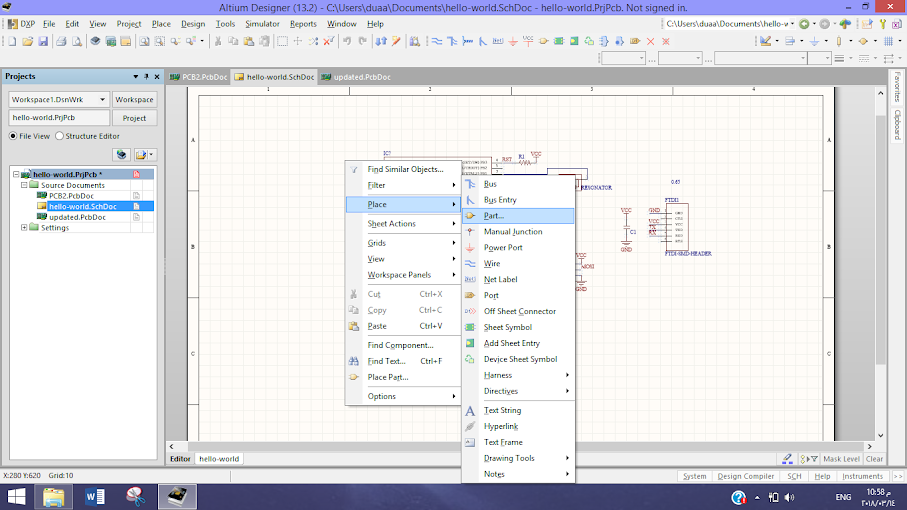Switch to the PCB2.PcbDoc tab
Screen dimensions: 907x510
click(199, 77)
